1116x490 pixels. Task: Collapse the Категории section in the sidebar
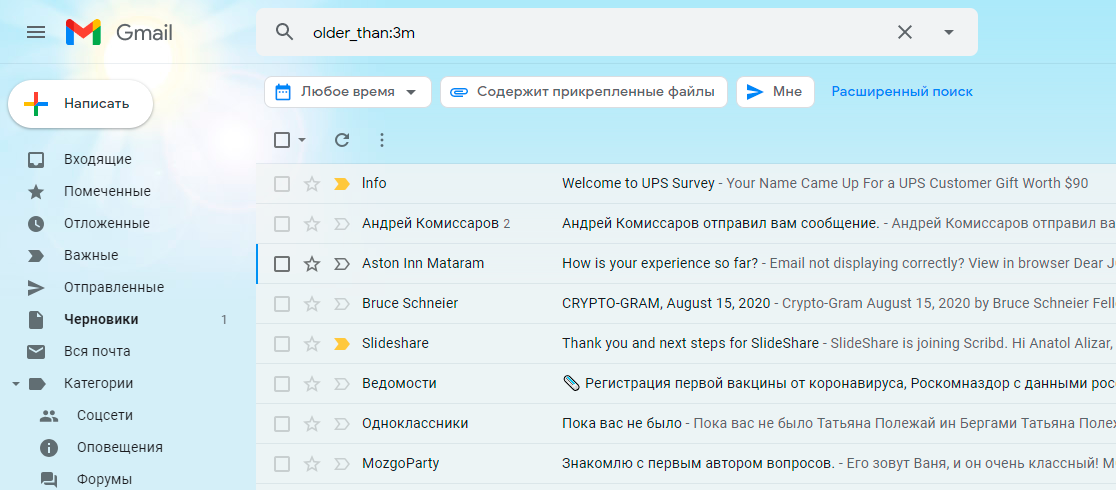coord(15,383)
